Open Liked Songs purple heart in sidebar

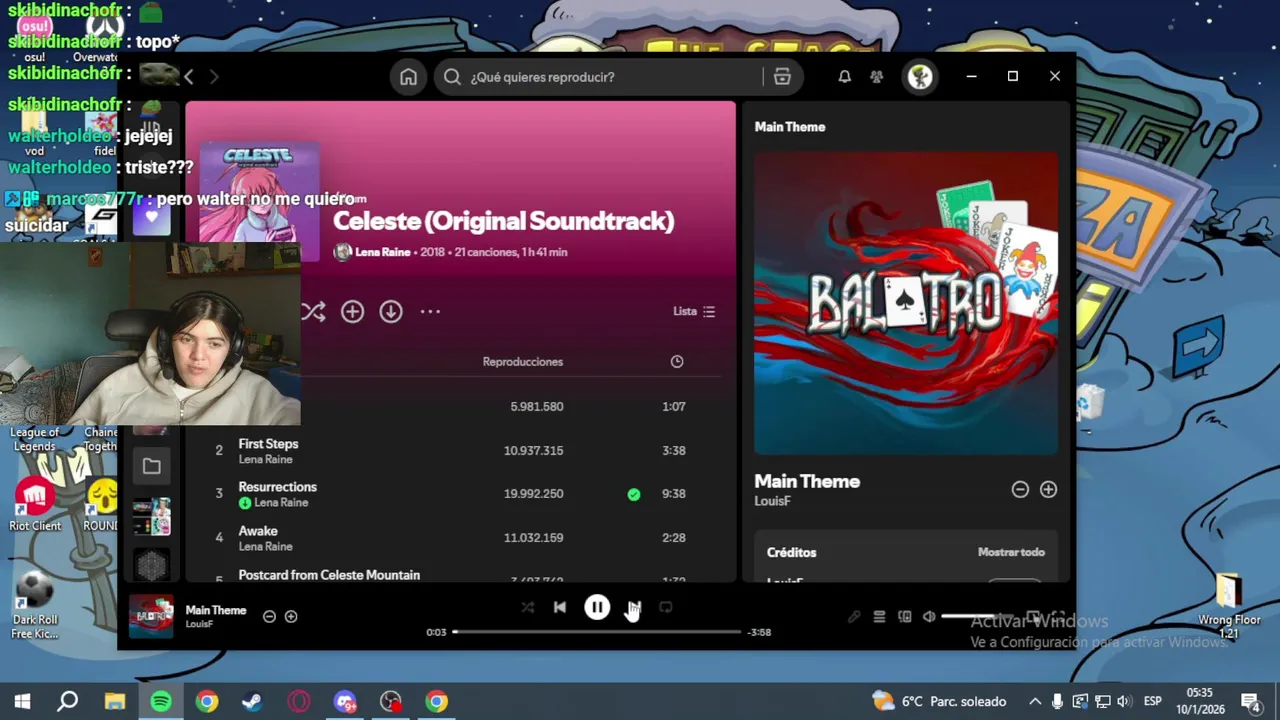pyautogui.click(x=152, y=217)
